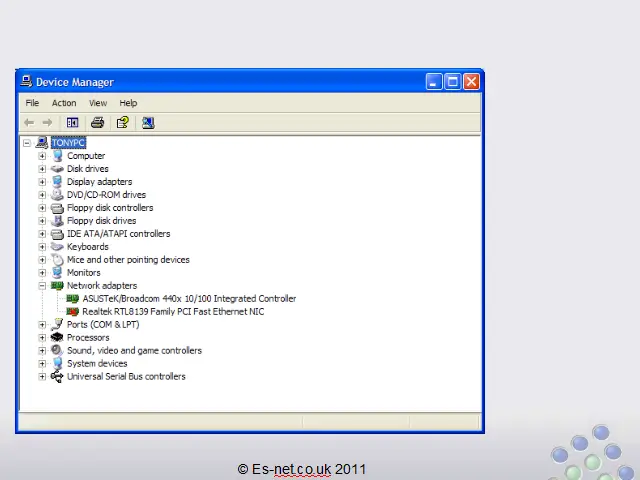640x480 pixels.
Task: Click the Print toolbar icon
Action: (98, 122)
